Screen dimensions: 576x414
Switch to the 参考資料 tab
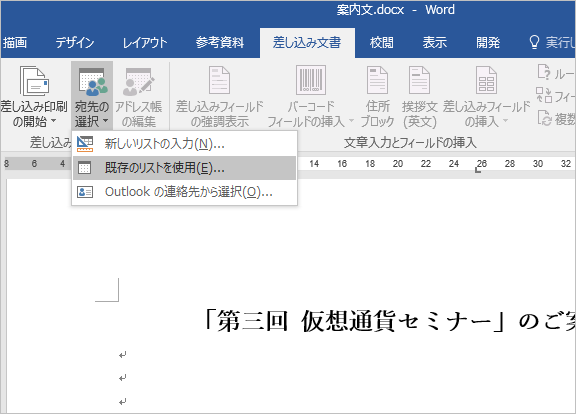coord(220,43)
